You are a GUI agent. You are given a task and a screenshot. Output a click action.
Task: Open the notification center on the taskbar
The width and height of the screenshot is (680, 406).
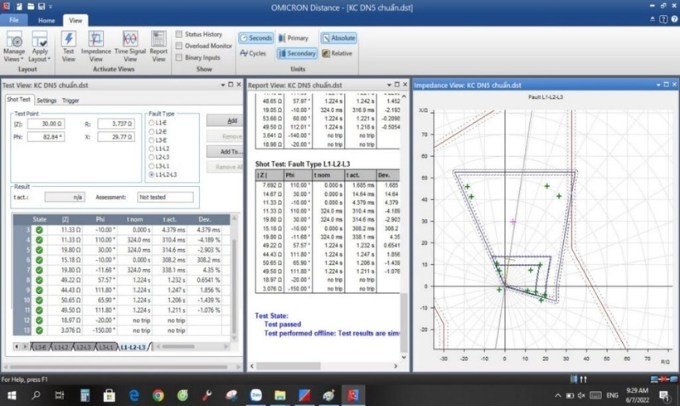point(664,395)
